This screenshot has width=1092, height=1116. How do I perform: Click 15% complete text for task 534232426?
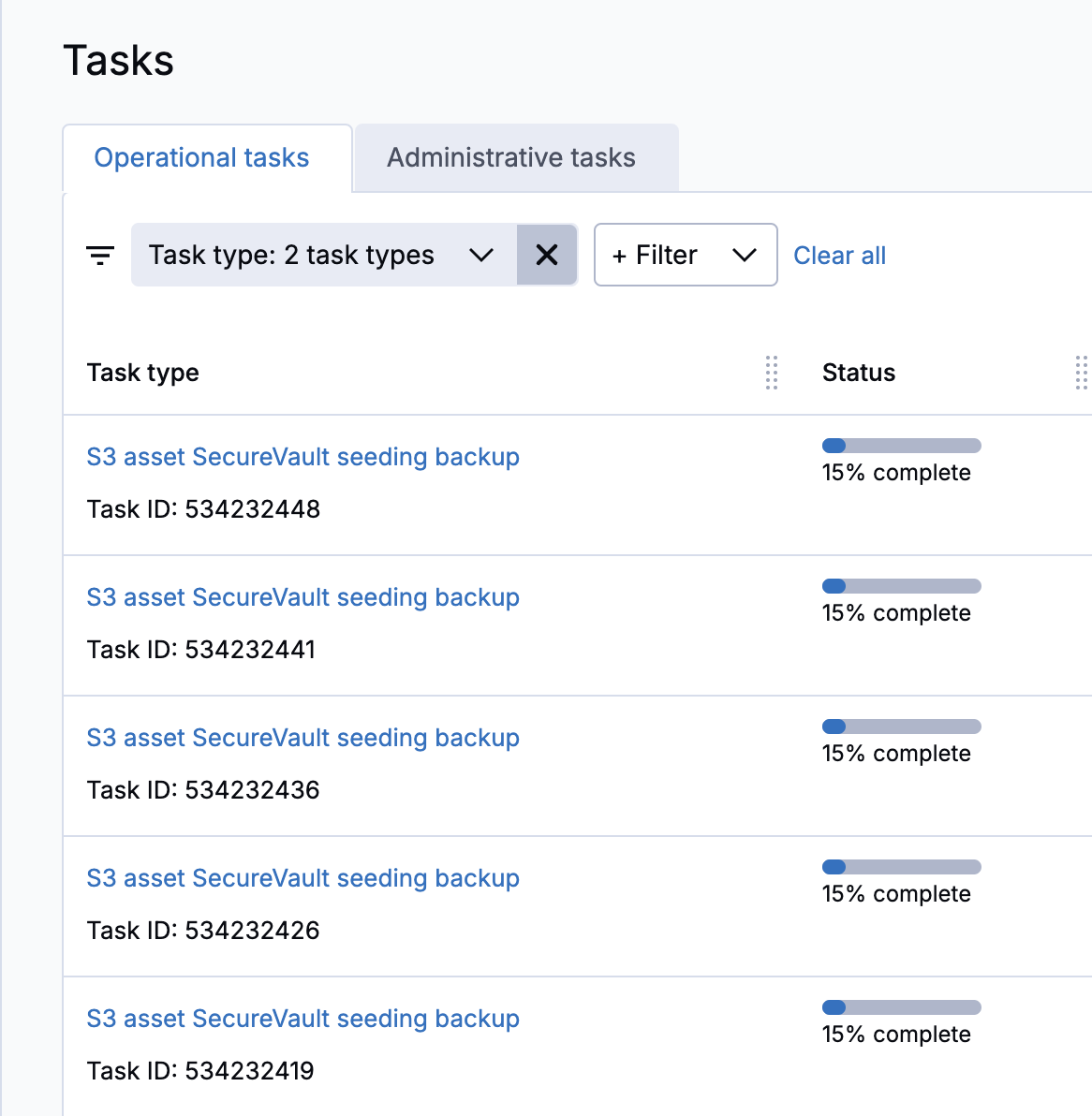(896, 894)
